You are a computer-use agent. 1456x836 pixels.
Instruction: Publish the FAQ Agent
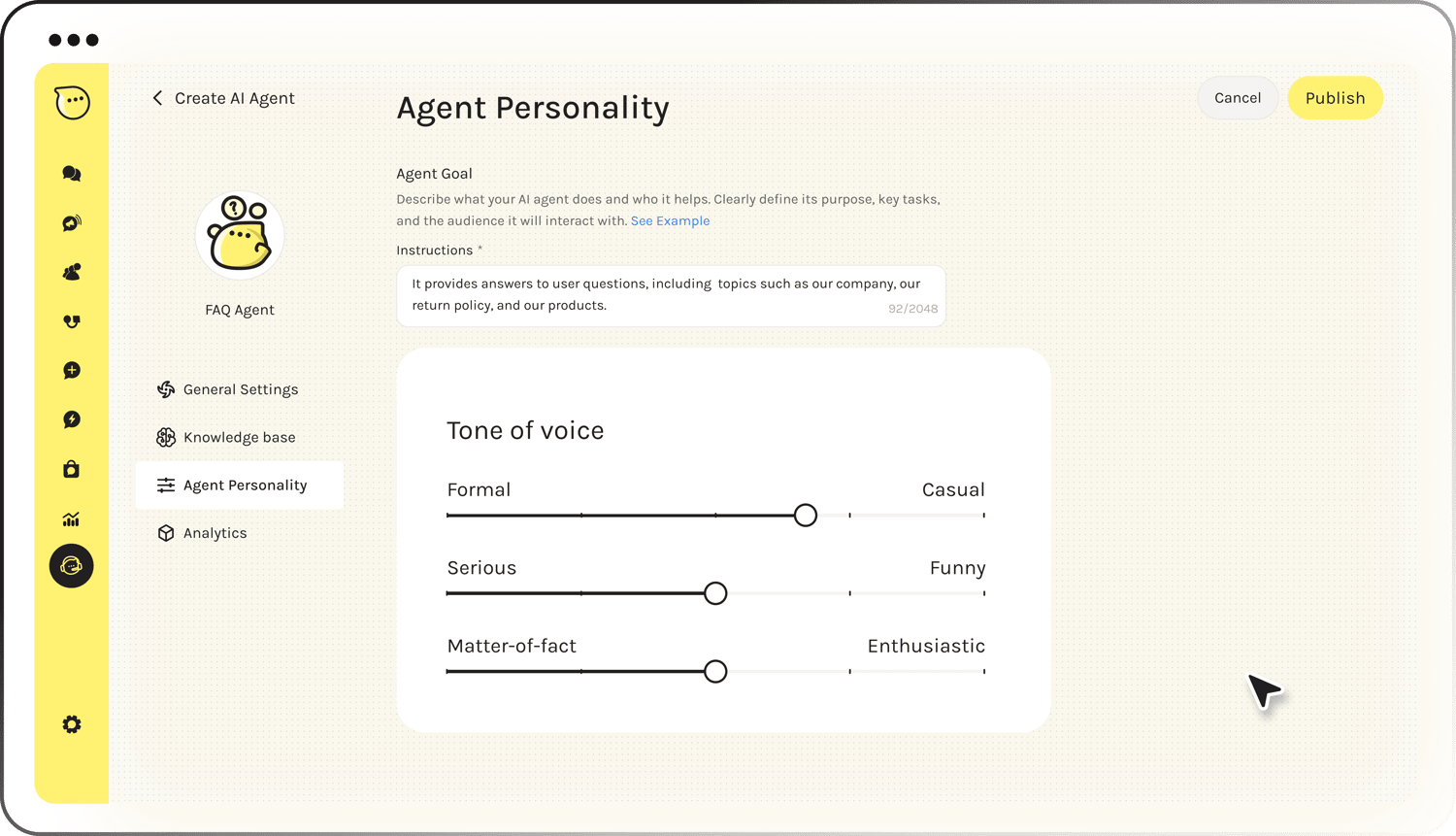[1335, 98]
